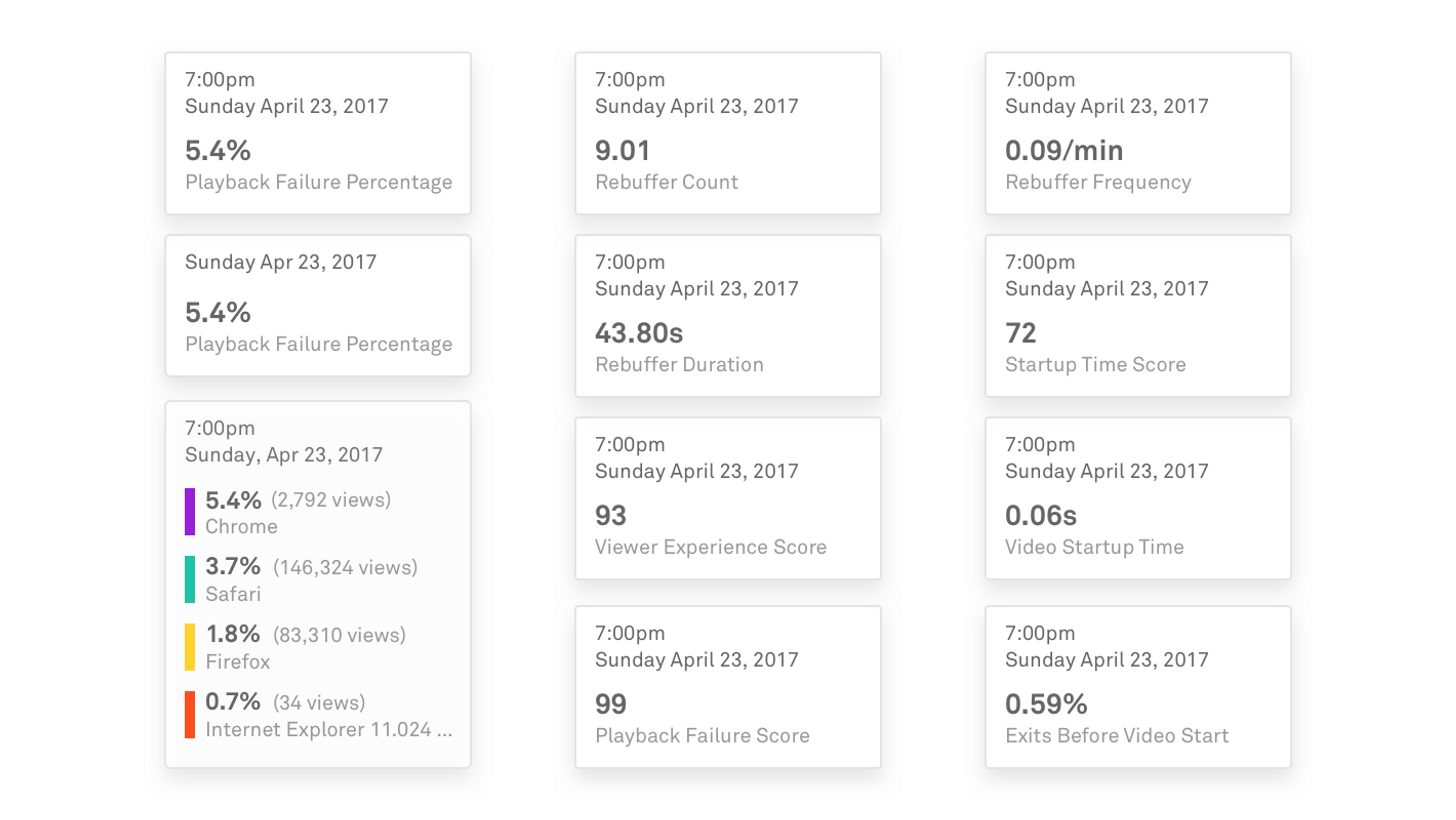The height and width of the screenshot is (820, 1456).
Task: Click the purple Chrome color bar
Action: click(190, 511)
